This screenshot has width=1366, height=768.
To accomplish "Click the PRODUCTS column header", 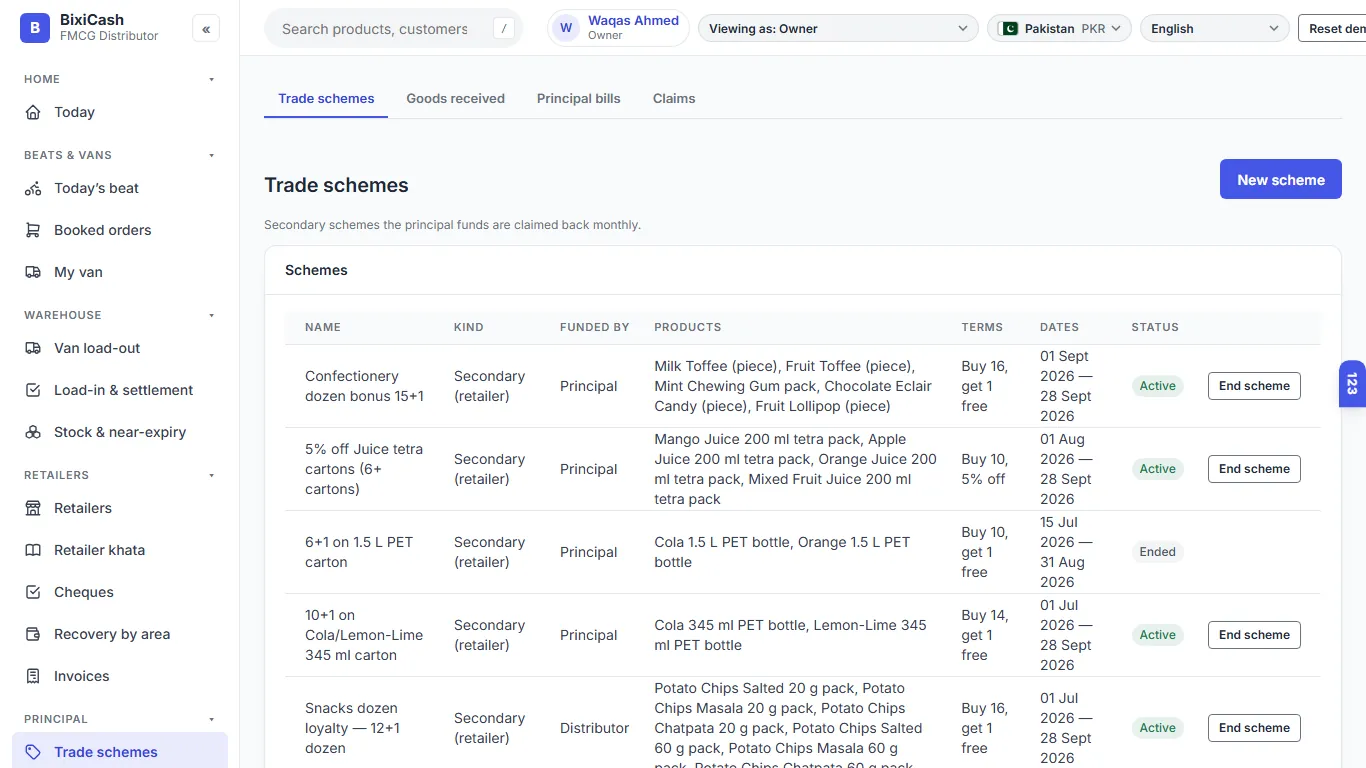I will pos(688,327).
